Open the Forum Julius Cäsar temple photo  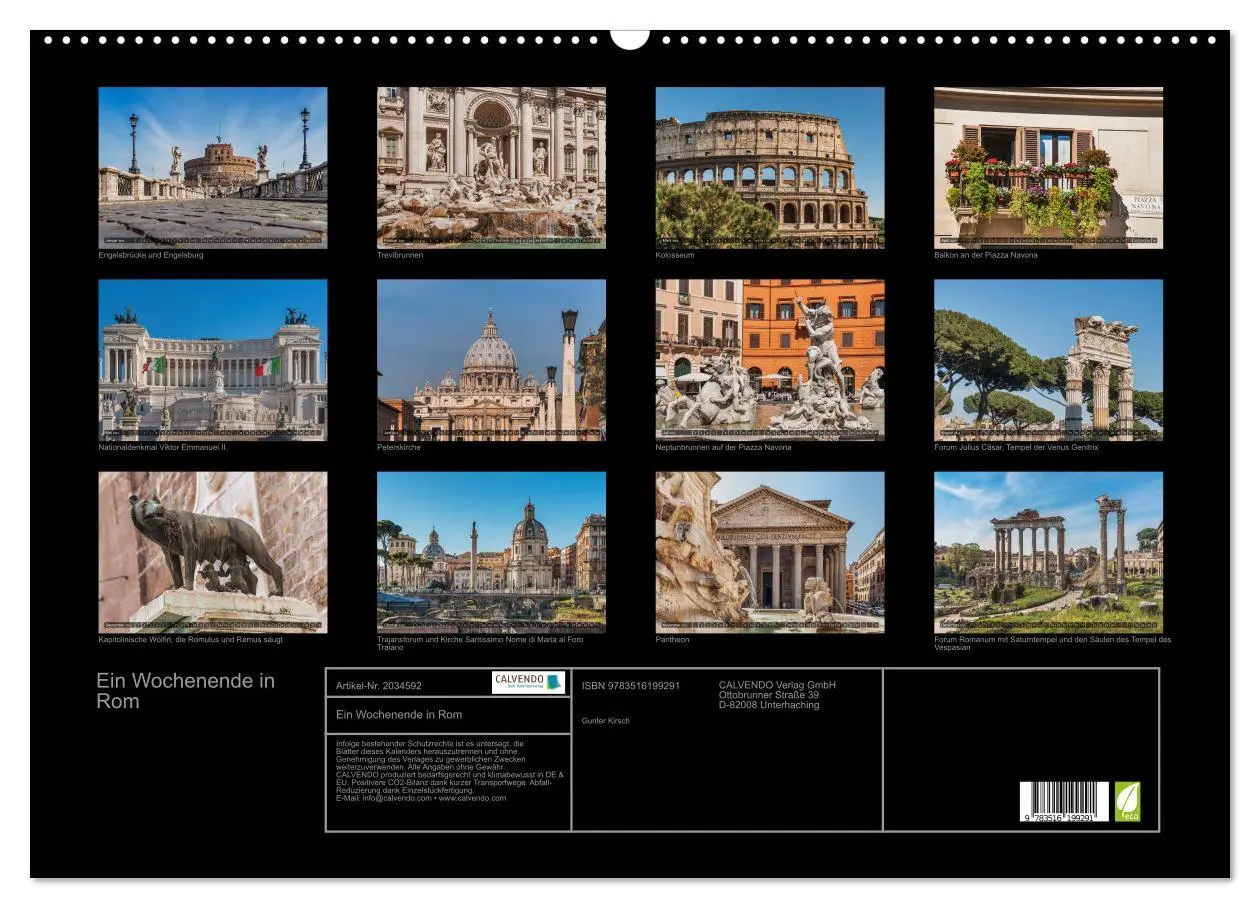tap(1048, 360)
